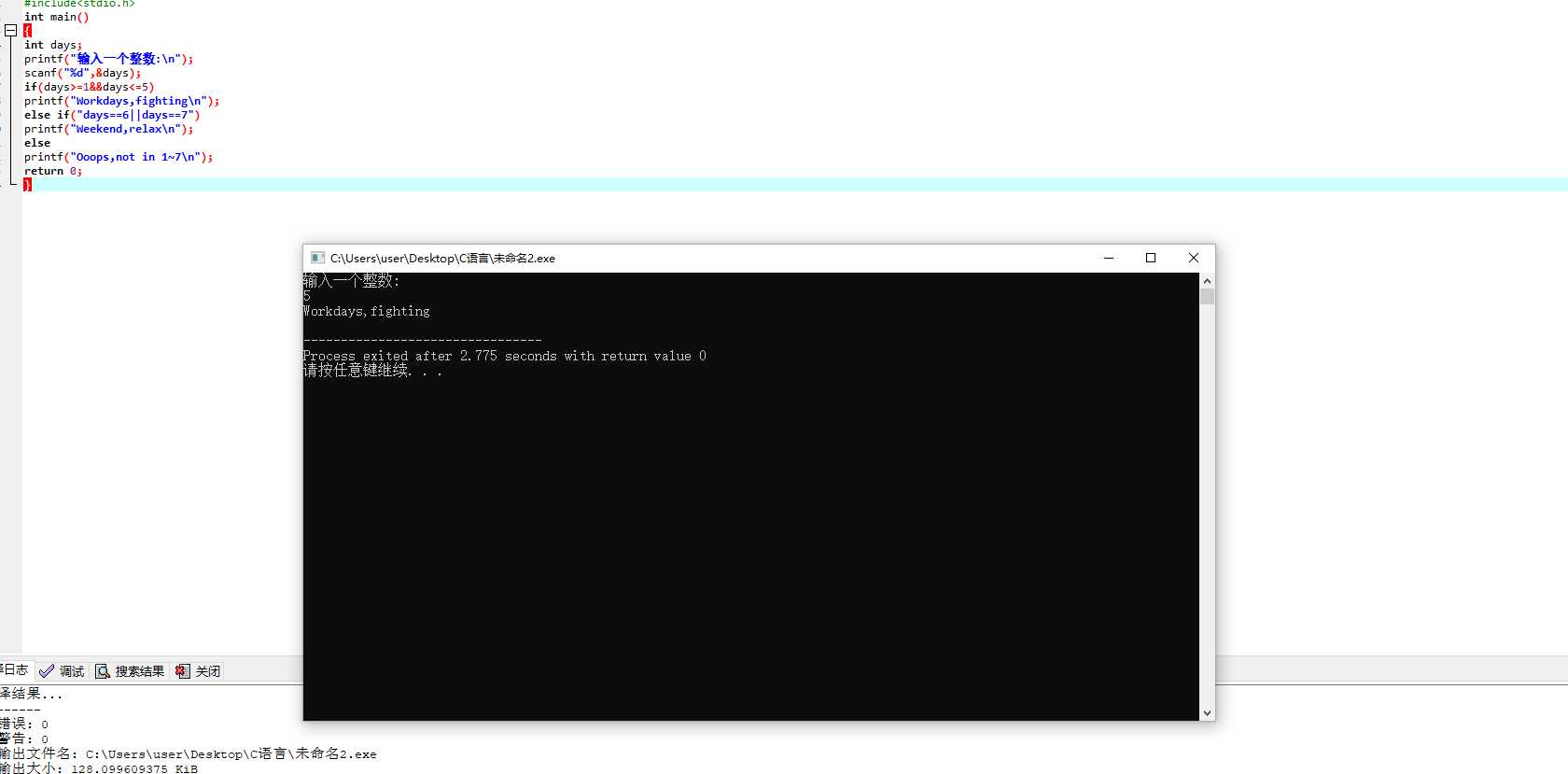Click the 'int main()' code line
Viewport: 1568px width, 774px height.
57,17
